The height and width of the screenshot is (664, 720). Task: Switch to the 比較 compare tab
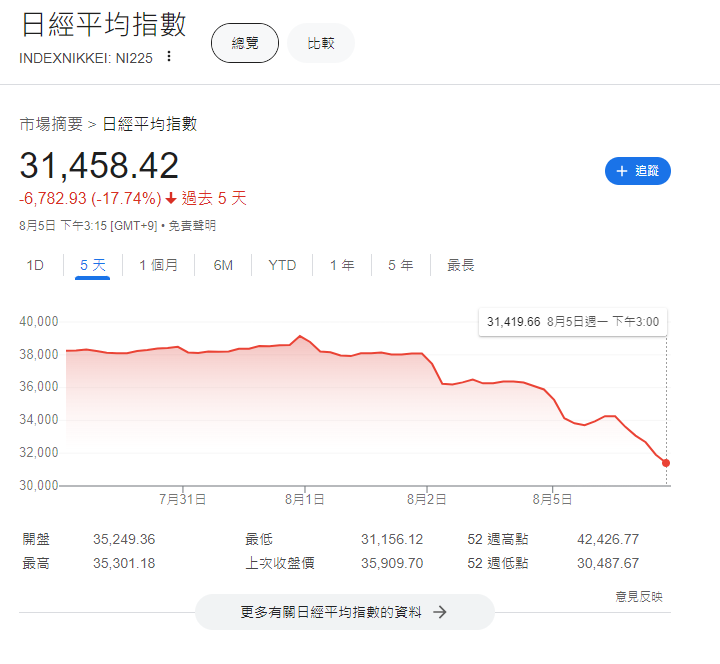tap(321, 43)
